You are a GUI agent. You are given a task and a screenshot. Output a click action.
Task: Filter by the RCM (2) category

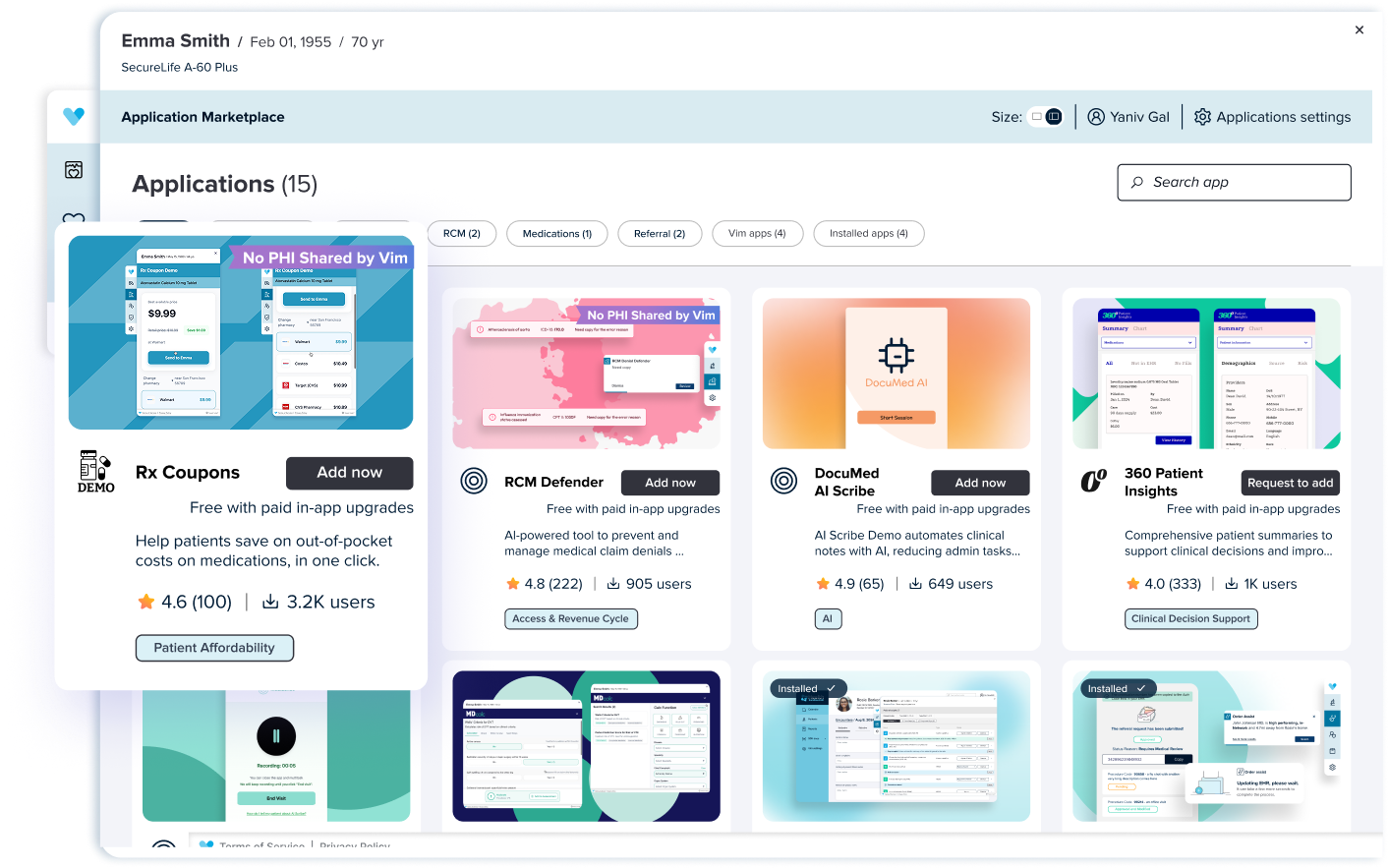(461, 234)
